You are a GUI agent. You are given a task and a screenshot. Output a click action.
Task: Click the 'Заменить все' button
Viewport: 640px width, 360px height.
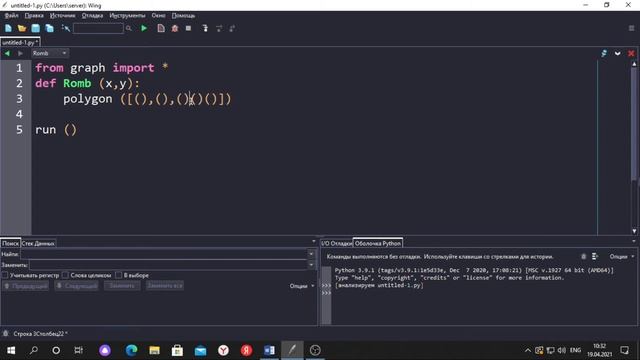(x=165, y=286)
